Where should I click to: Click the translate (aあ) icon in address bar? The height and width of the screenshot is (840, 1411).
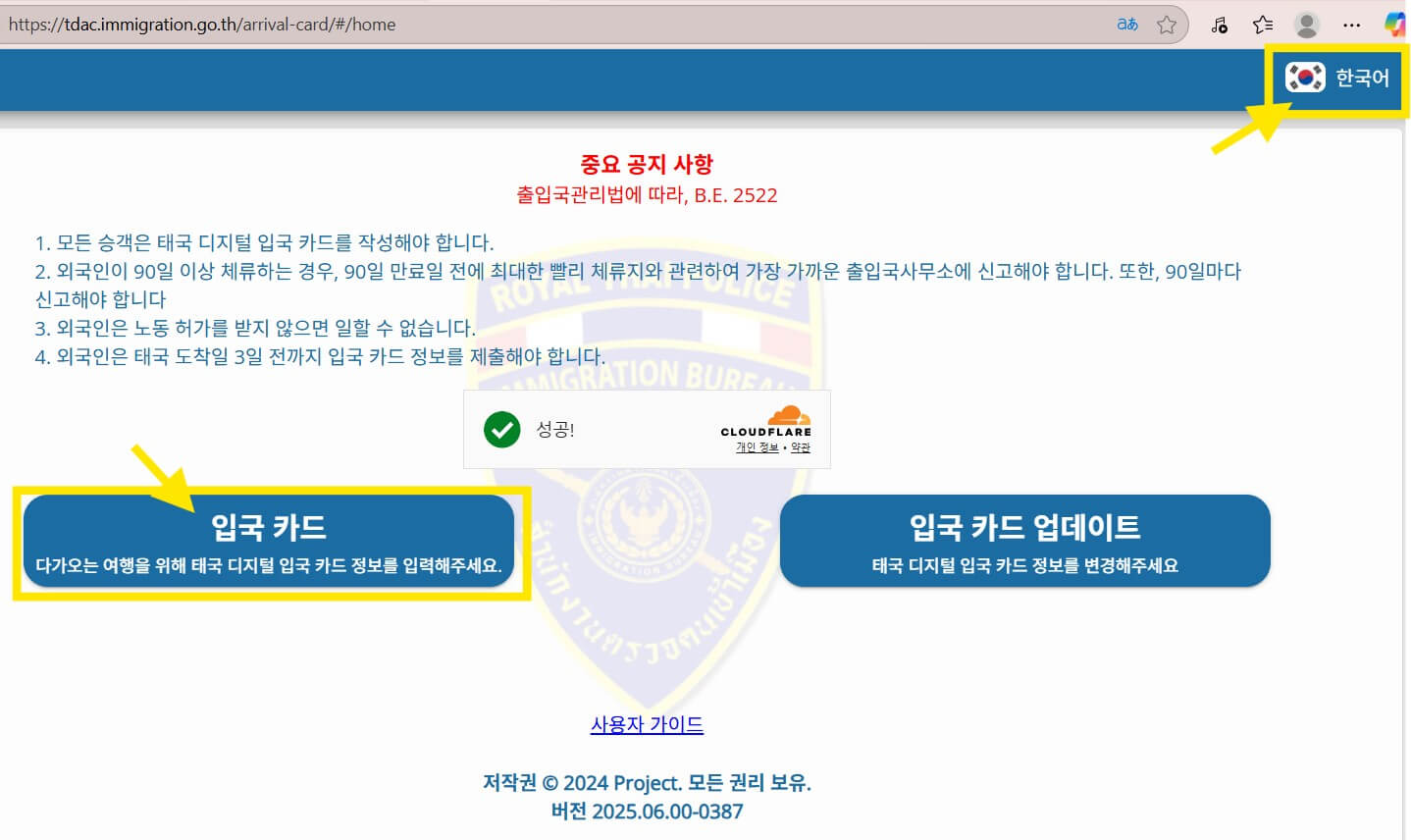(1124, 25)
